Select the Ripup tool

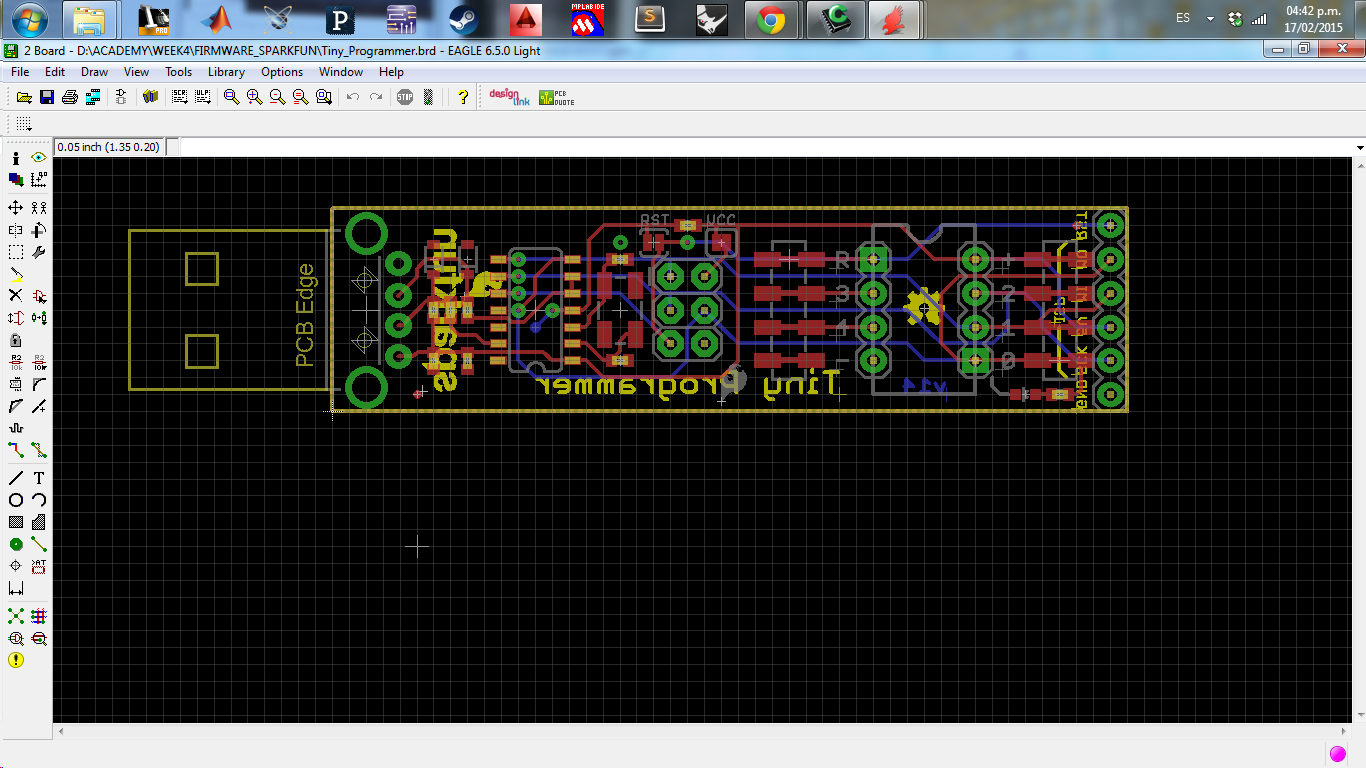[x=39, y=450]
